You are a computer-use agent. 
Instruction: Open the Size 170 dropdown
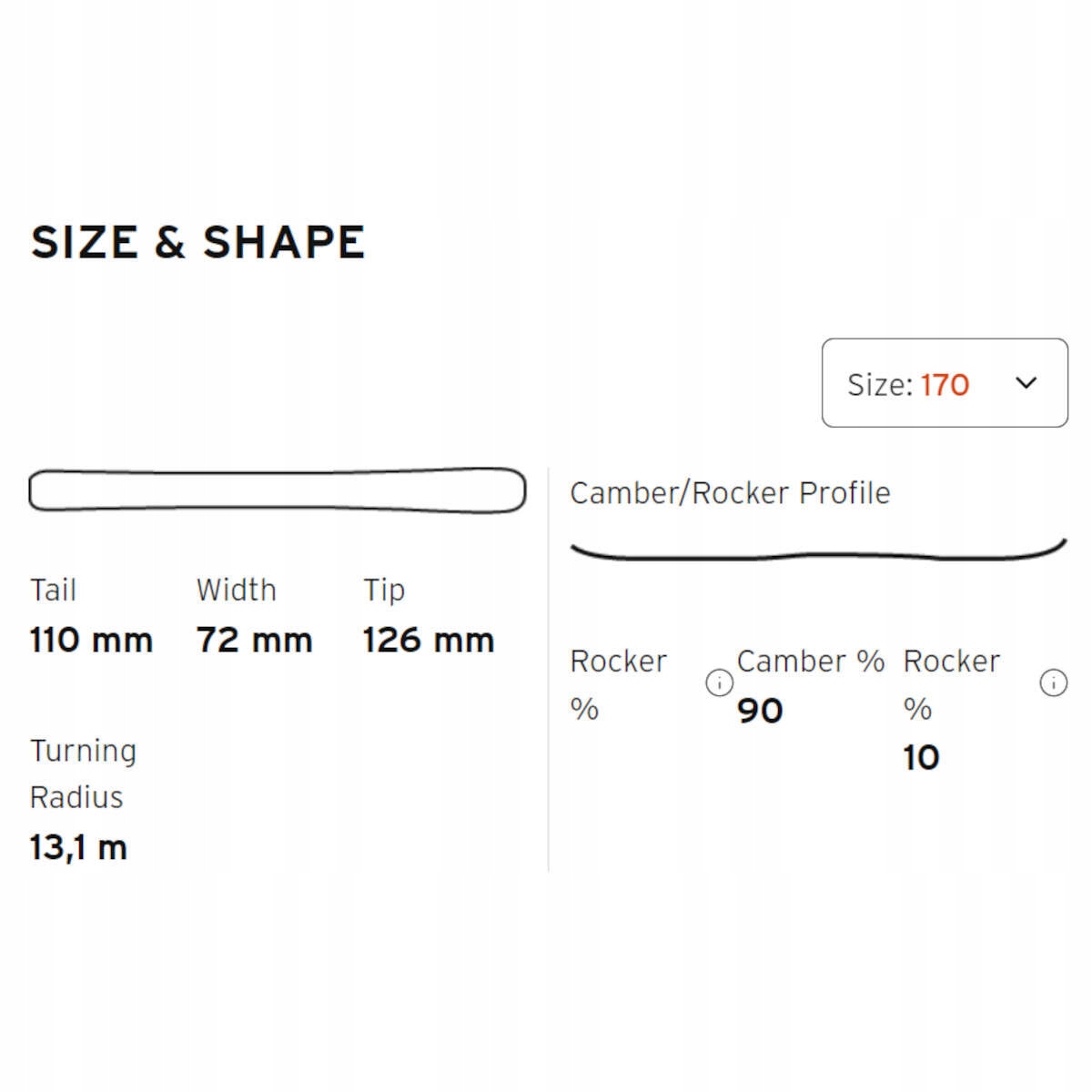(x=944, y=383)
